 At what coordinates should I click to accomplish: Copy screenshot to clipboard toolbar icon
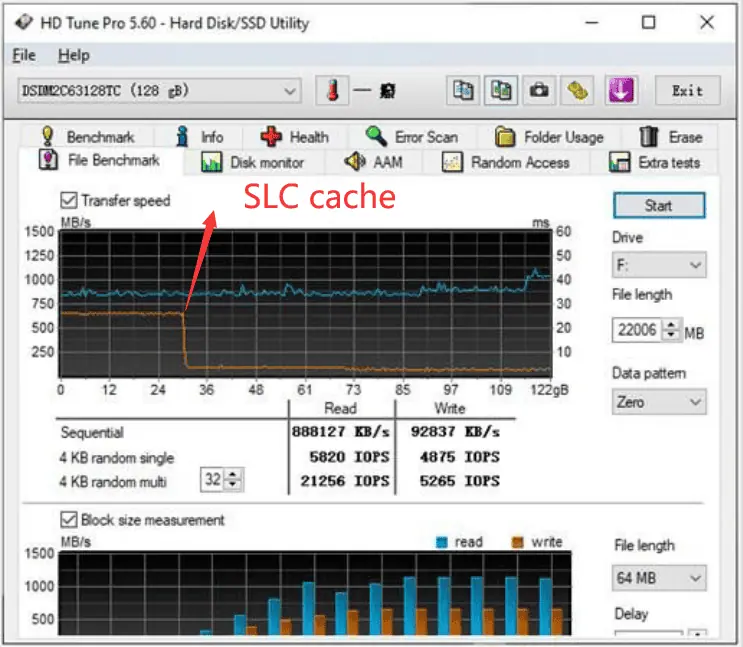point(501,90)
